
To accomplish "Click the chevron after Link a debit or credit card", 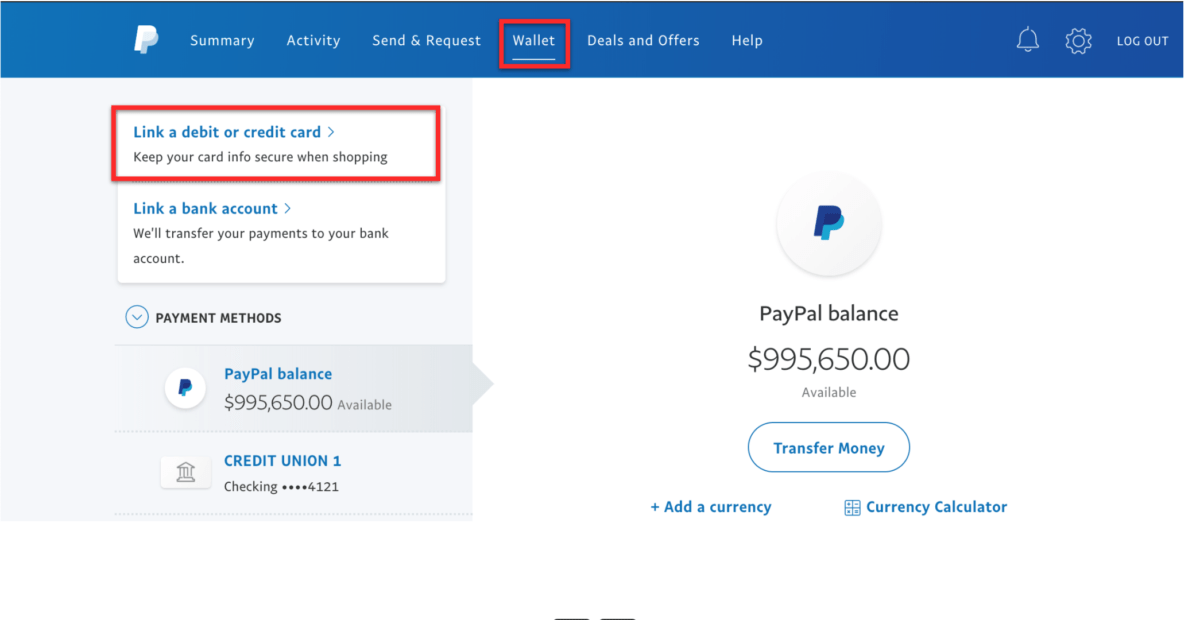I will click(x=331, y=132).
